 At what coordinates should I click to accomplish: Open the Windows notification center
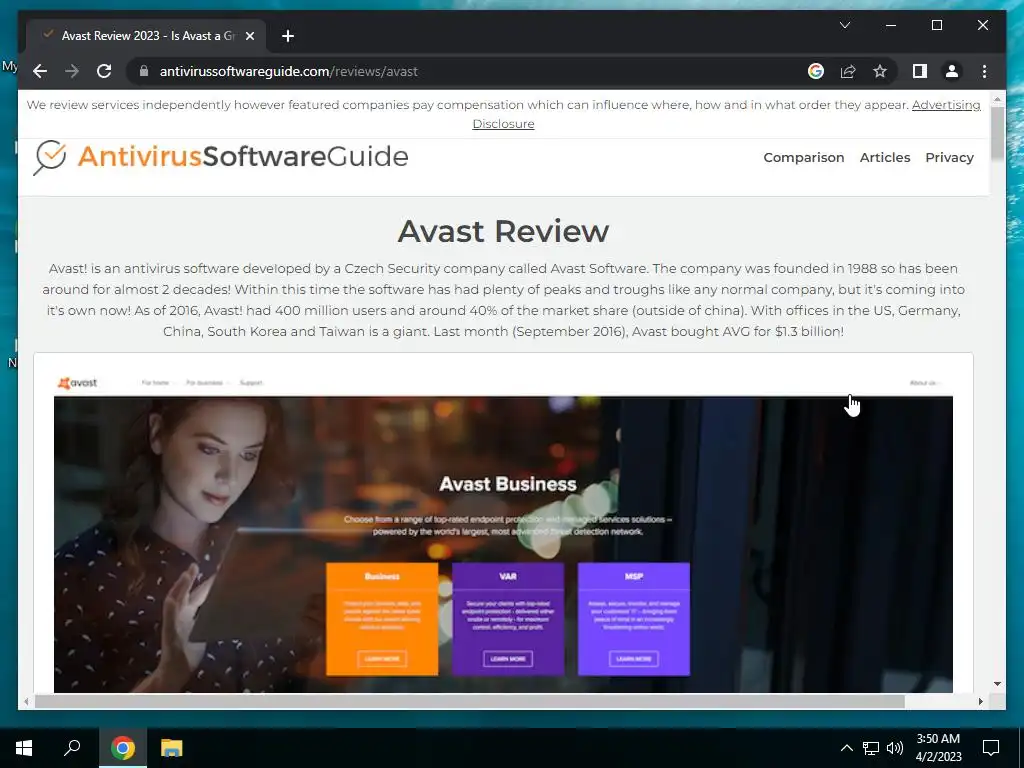pos(991,748)
